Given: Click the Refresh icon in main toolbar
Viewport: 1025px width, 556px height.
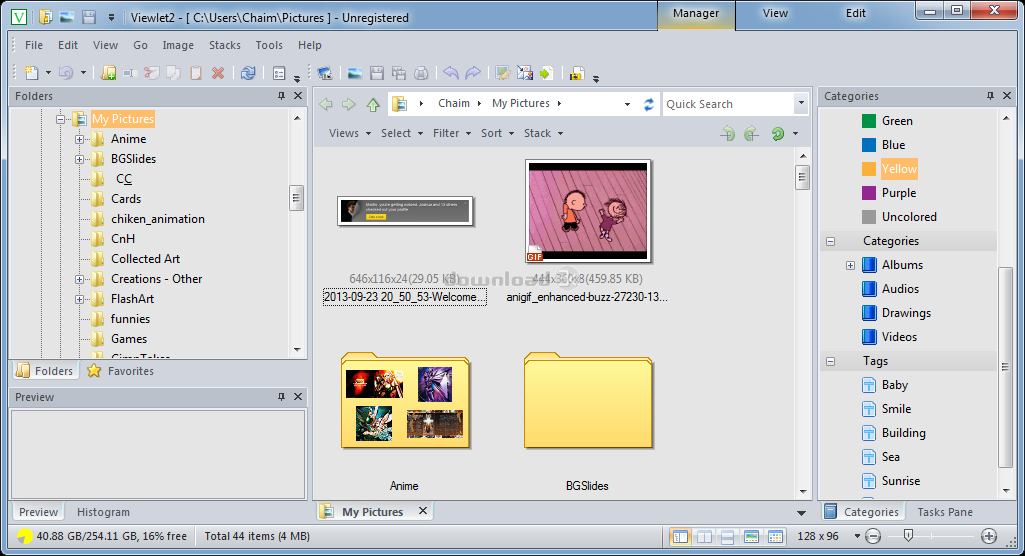Looking at the screenshot, I should (248, 73).
